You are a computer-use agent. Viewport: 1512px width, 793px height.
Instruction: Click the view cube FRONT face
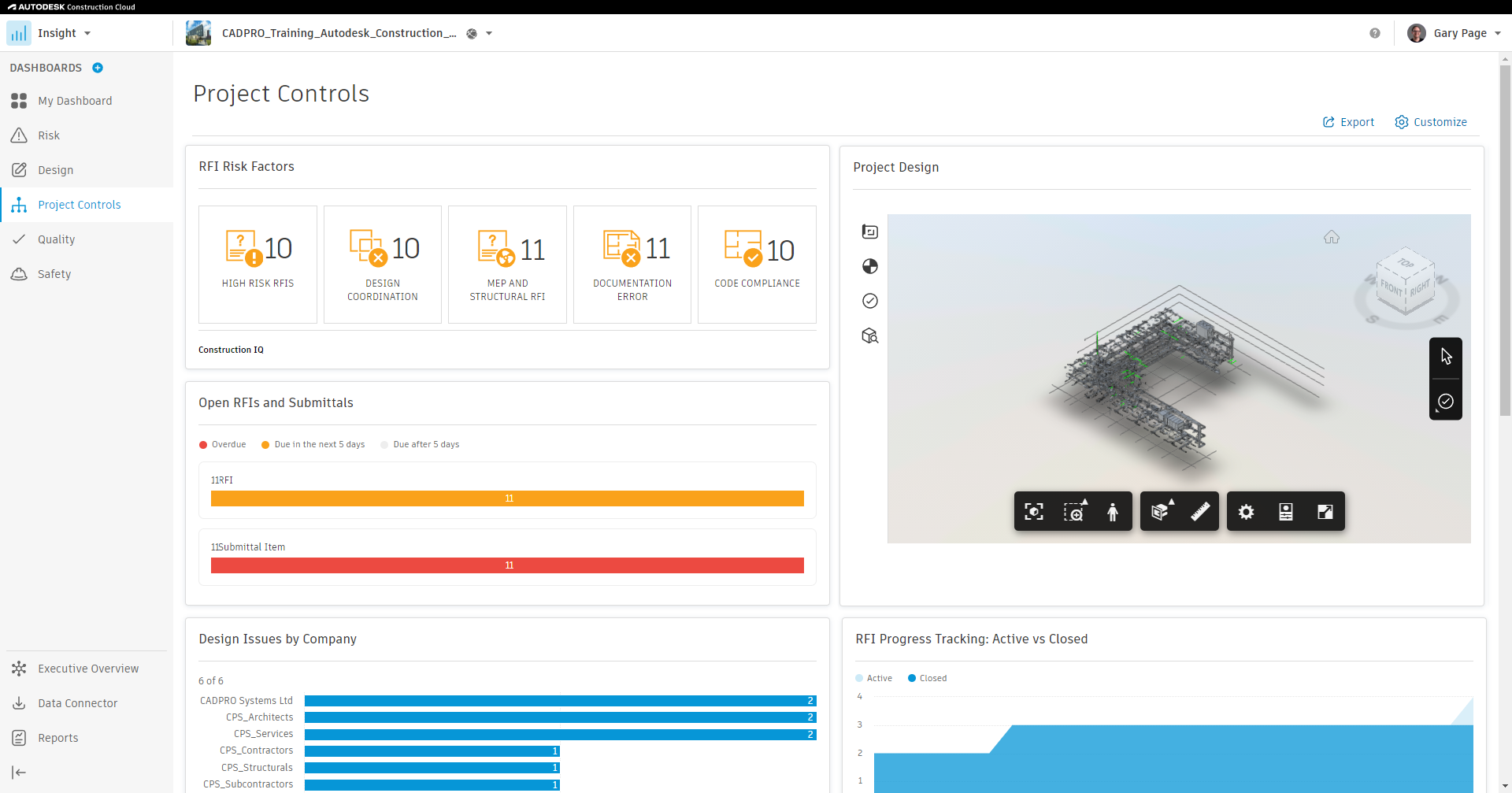(x=1392, y=287)
